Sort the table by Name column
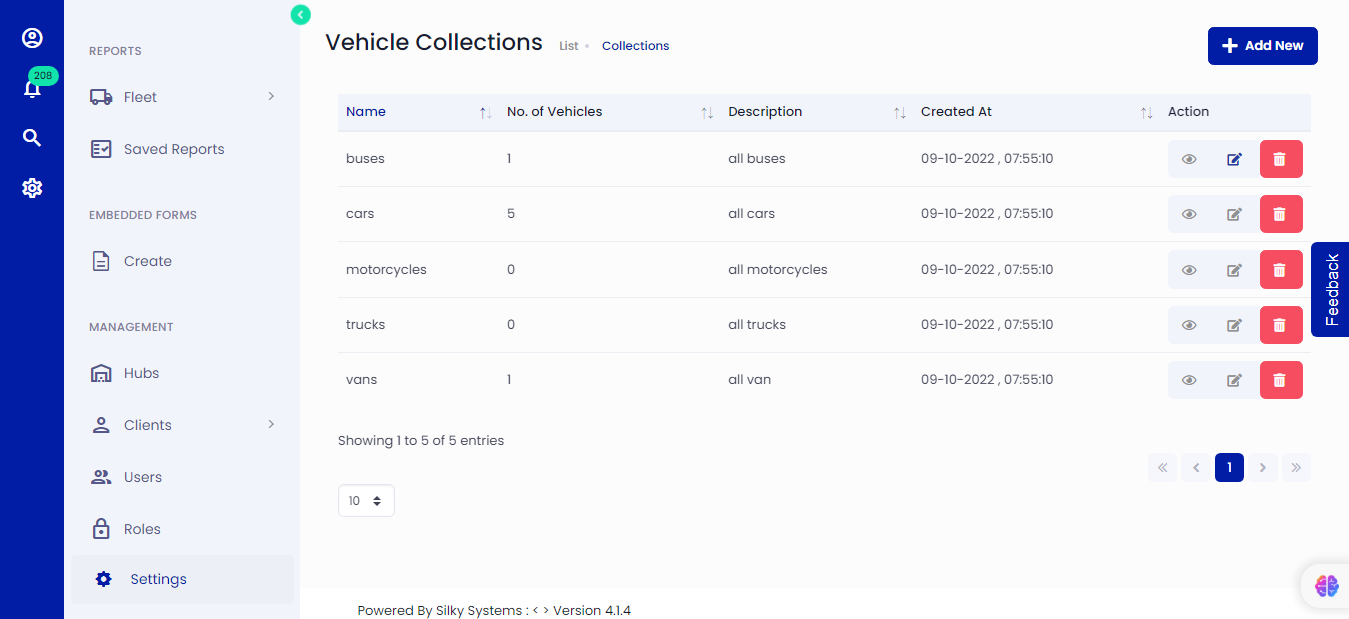 [486, 113]
